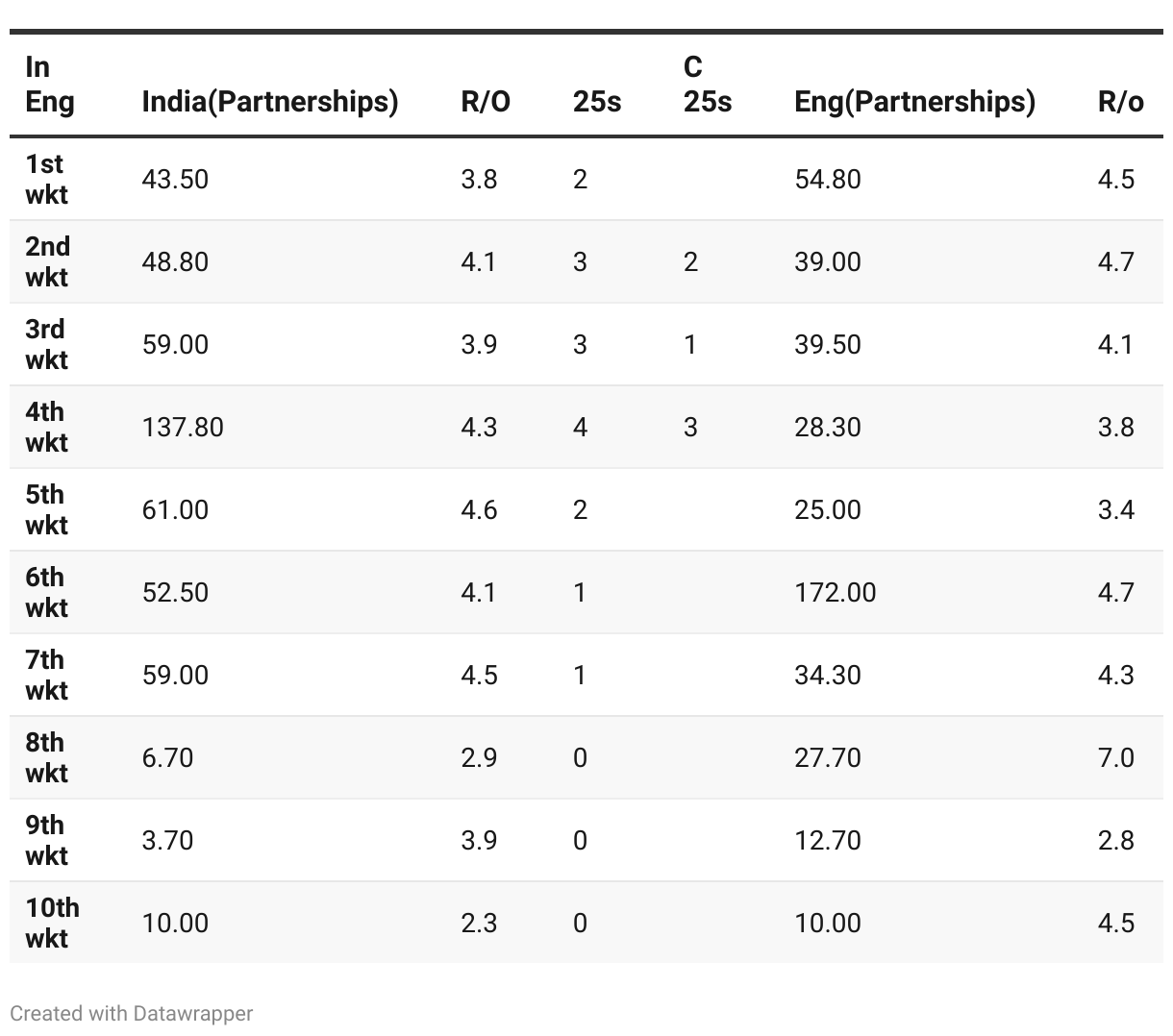Image resolution: width=1173 pixels, height=1036 pixels.
Task: Select the 48.80 value in India column
Action: click(x=175, y=261)
